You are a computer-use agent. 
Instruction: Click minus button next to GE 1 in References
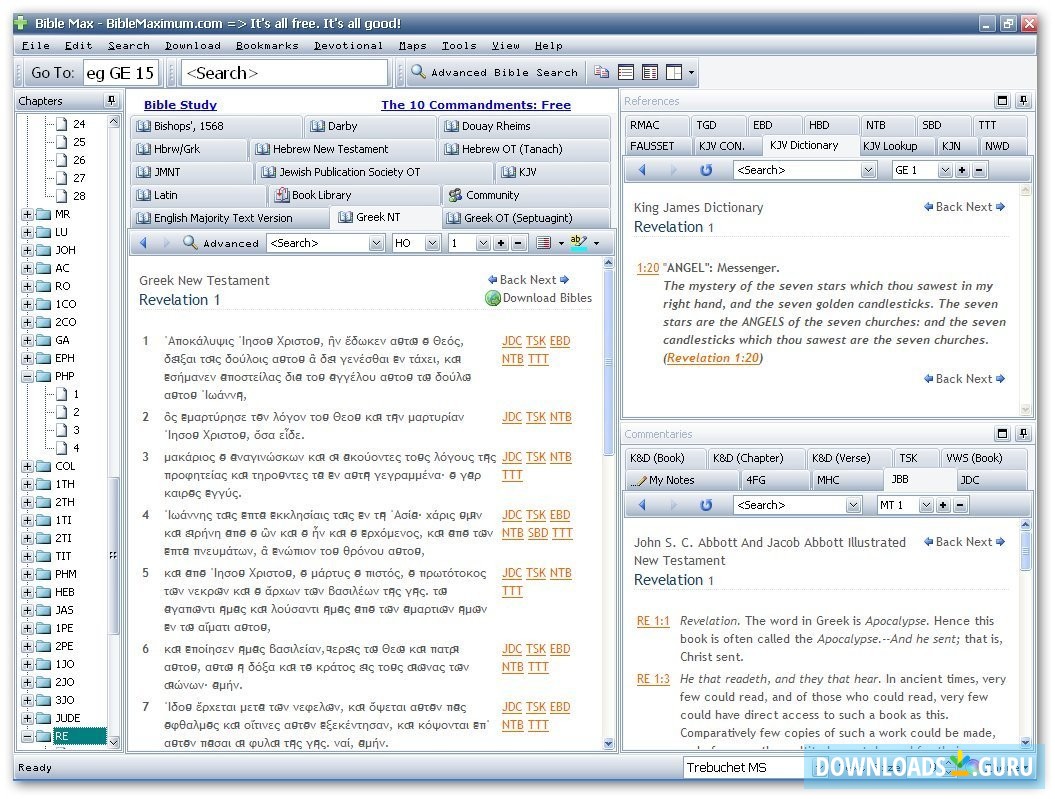(x=980, y=171)
